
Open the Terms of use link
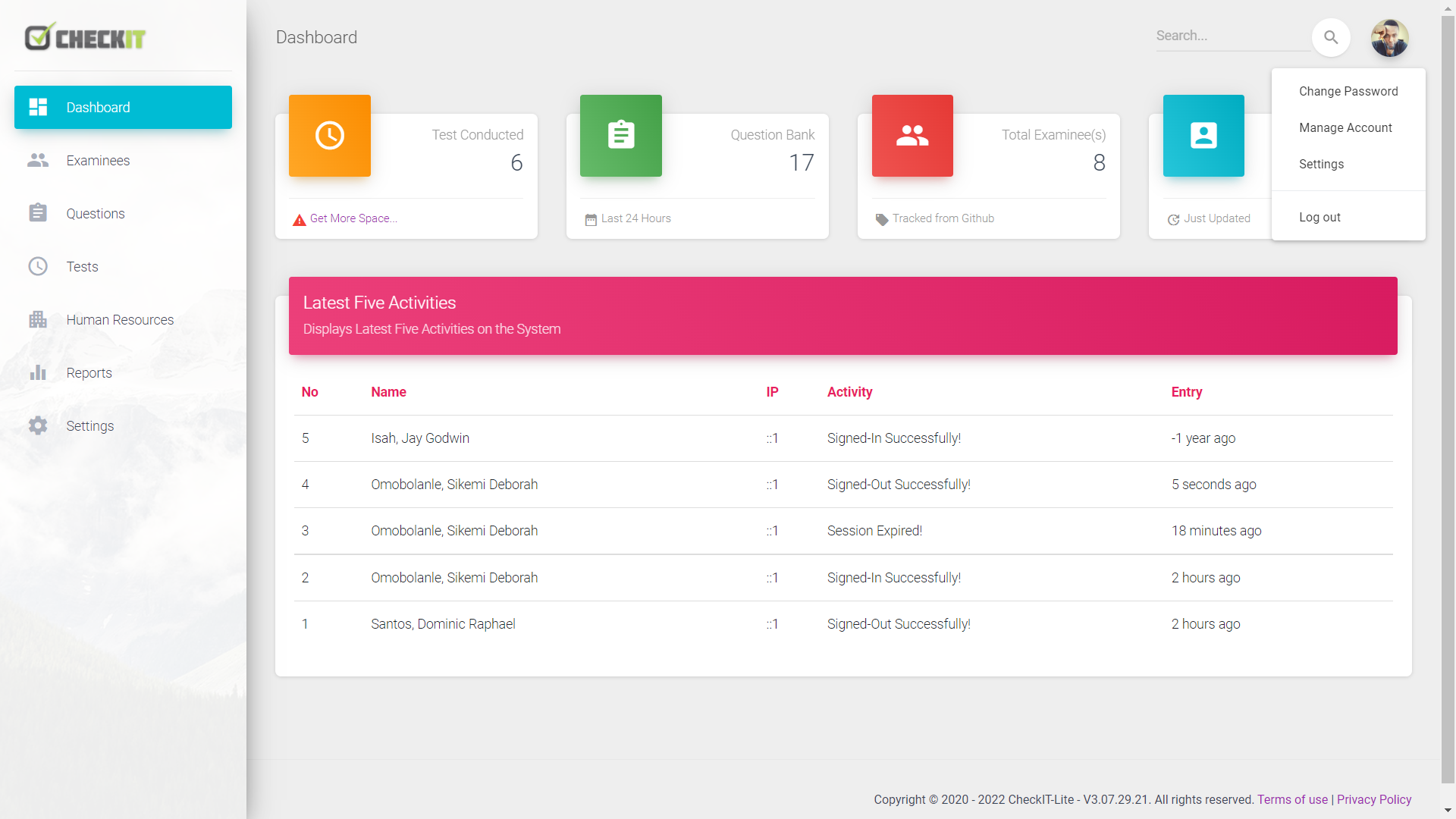(1292, 799)
